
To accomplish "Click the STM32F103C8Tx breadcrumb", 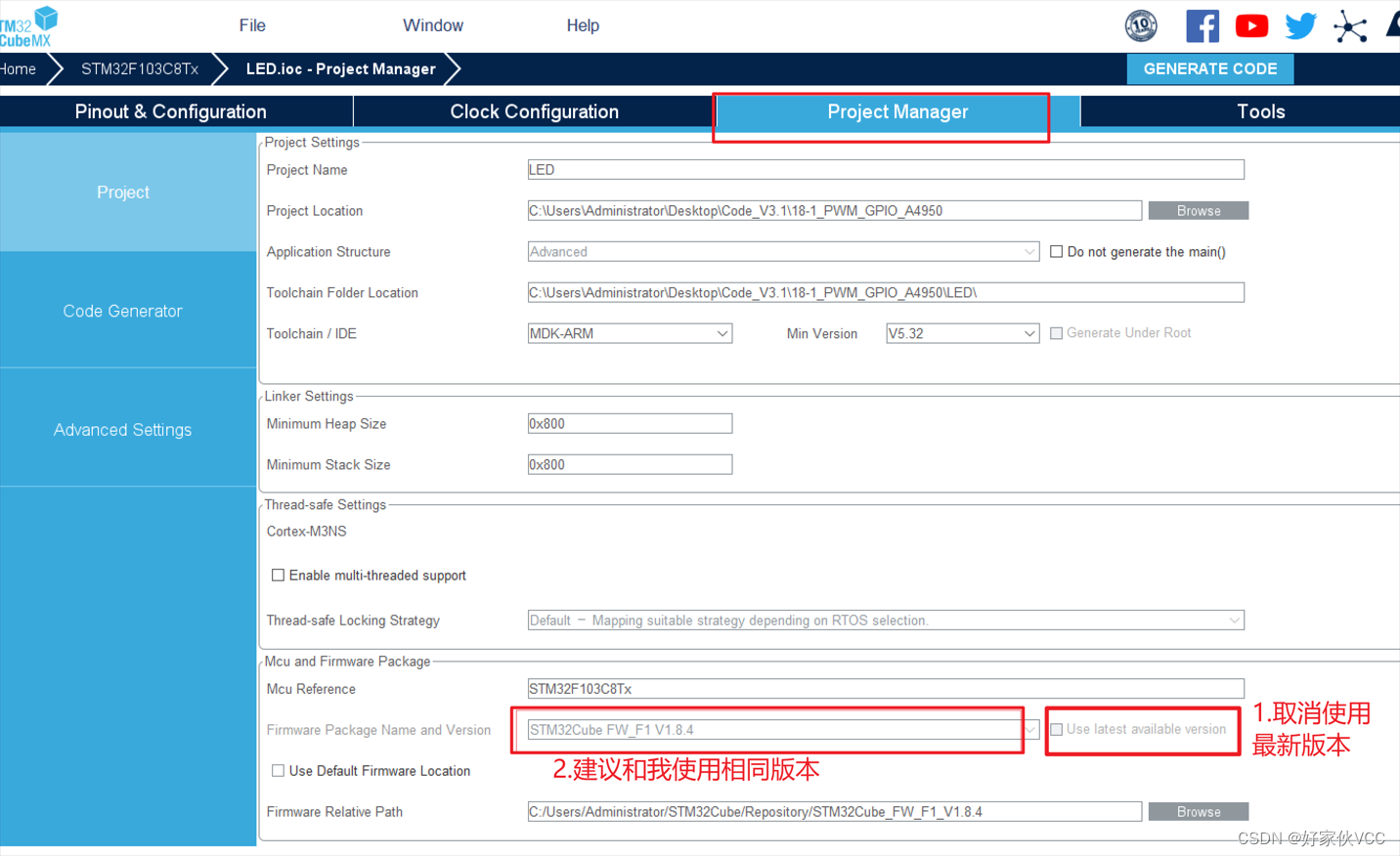I will coord(140,69).
